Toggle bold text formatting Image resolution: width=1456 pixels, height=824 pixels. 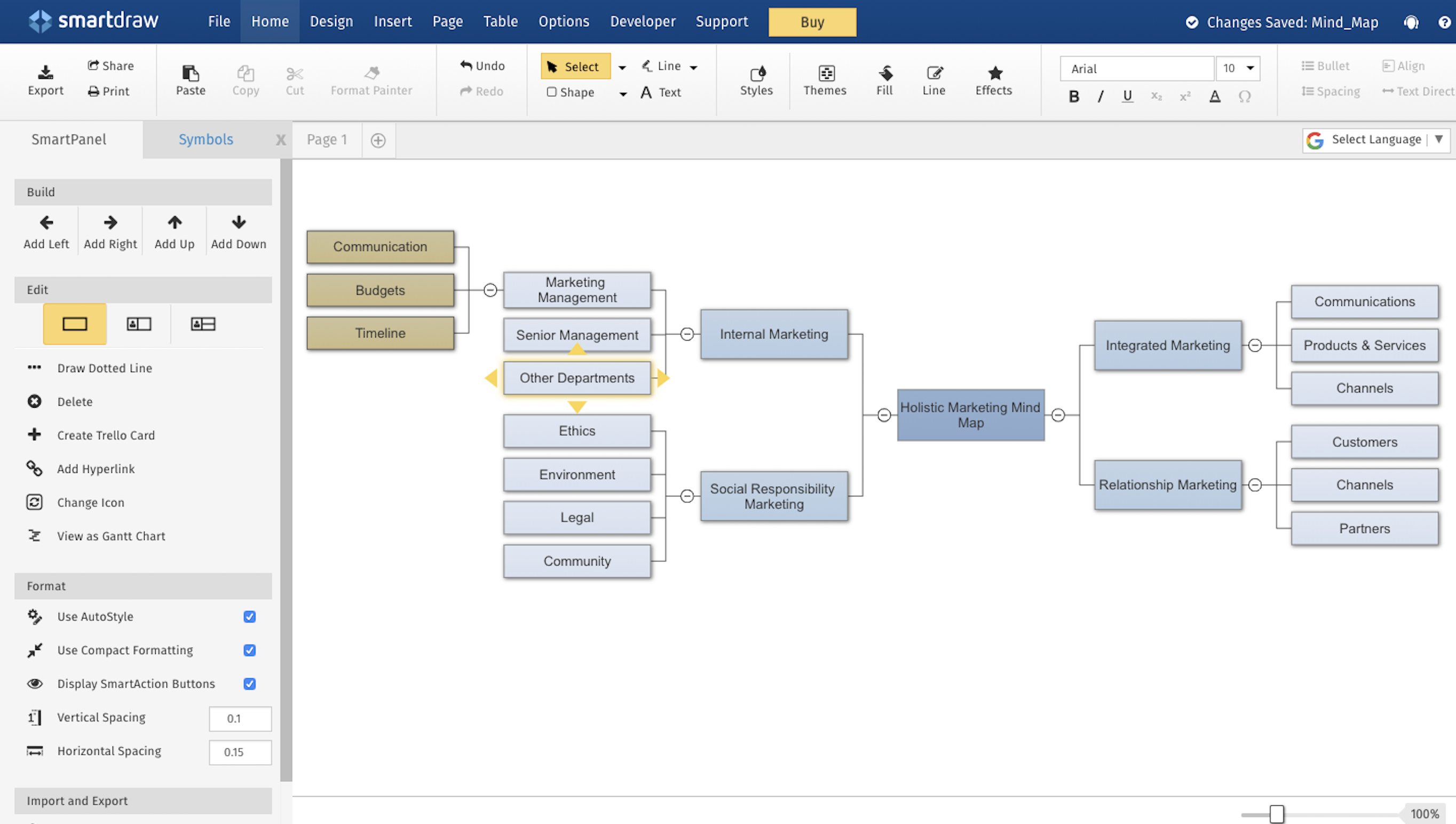(x=1073, y=96)
